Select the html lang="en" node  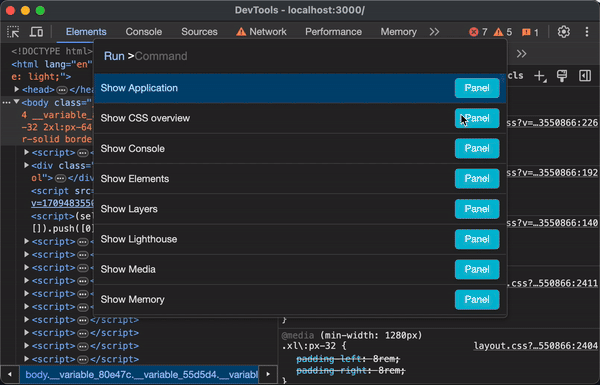52,64
